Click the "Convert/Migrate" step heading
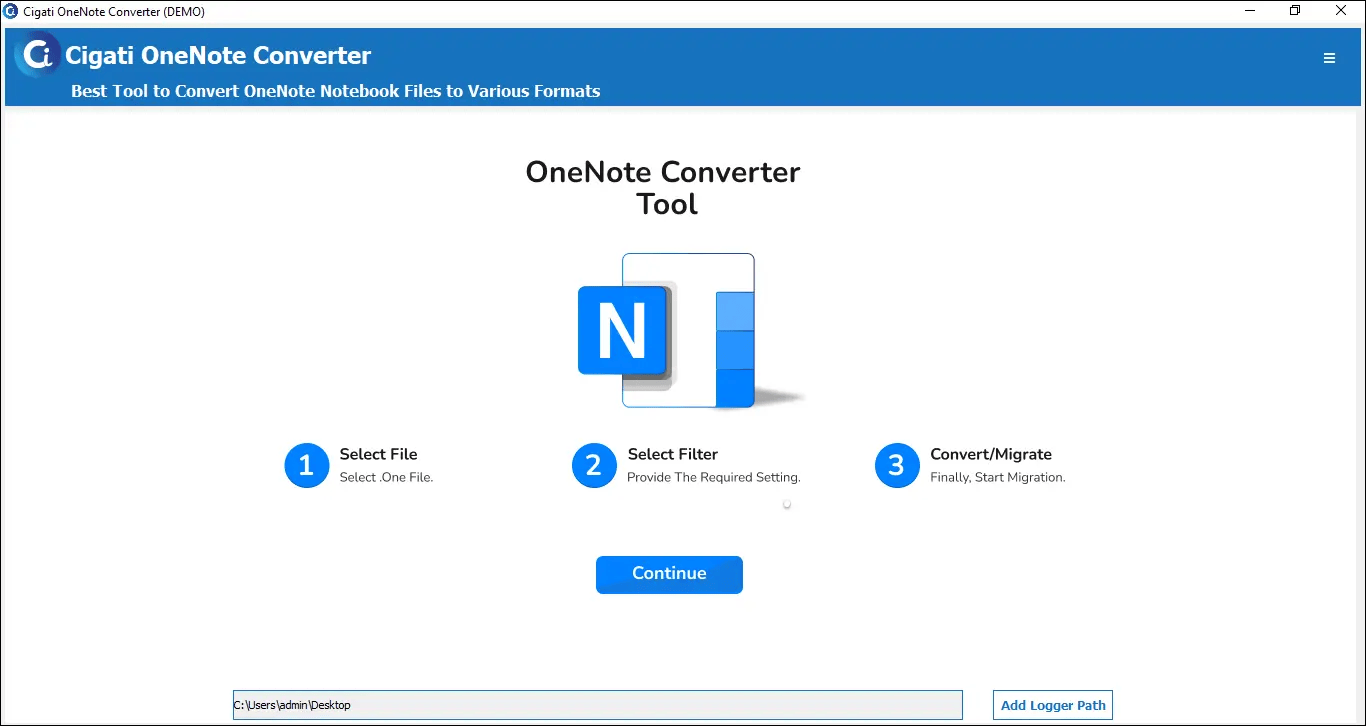 pos(991,454)
